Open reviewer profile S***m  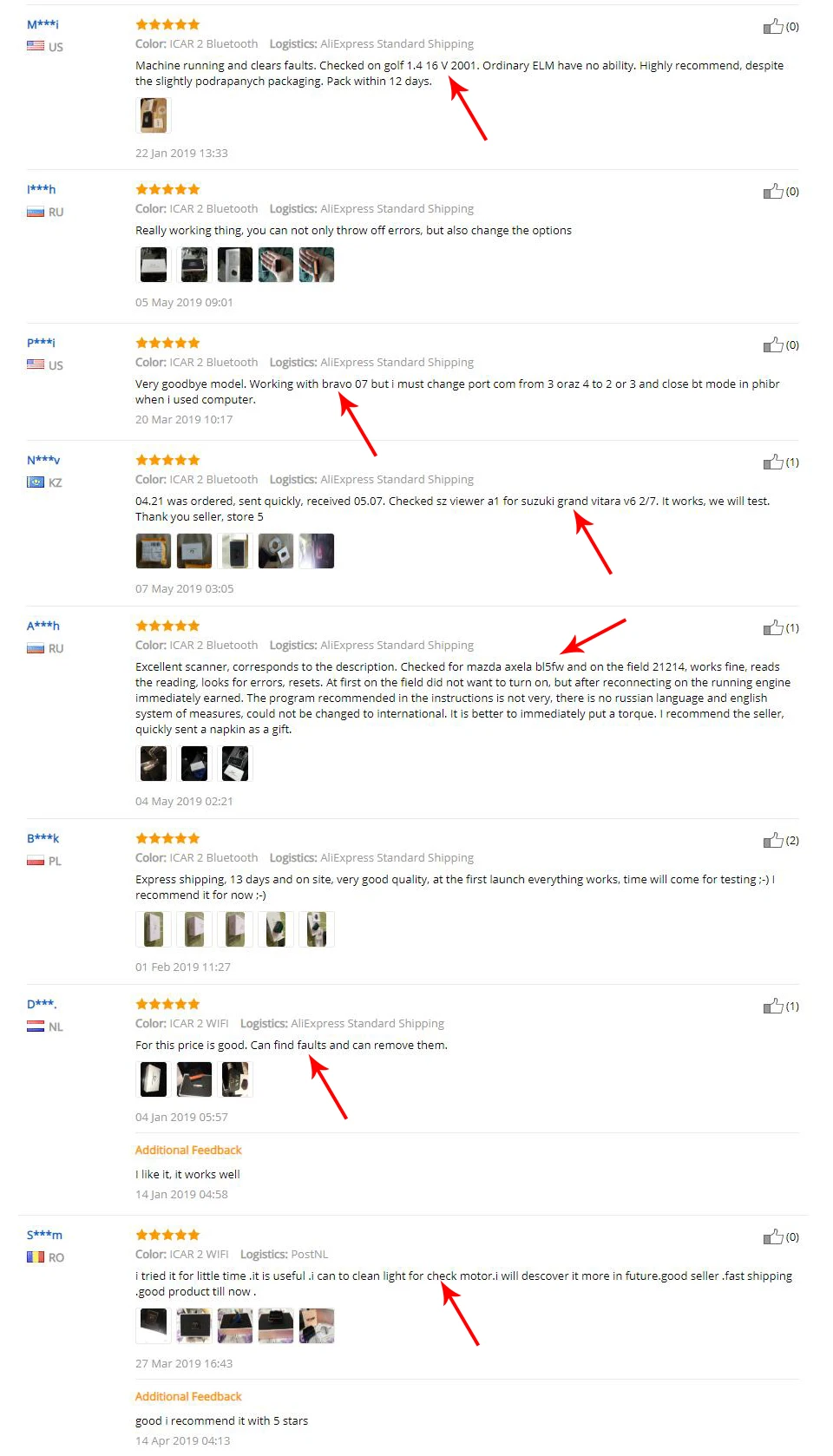(x=44, y=1235)
